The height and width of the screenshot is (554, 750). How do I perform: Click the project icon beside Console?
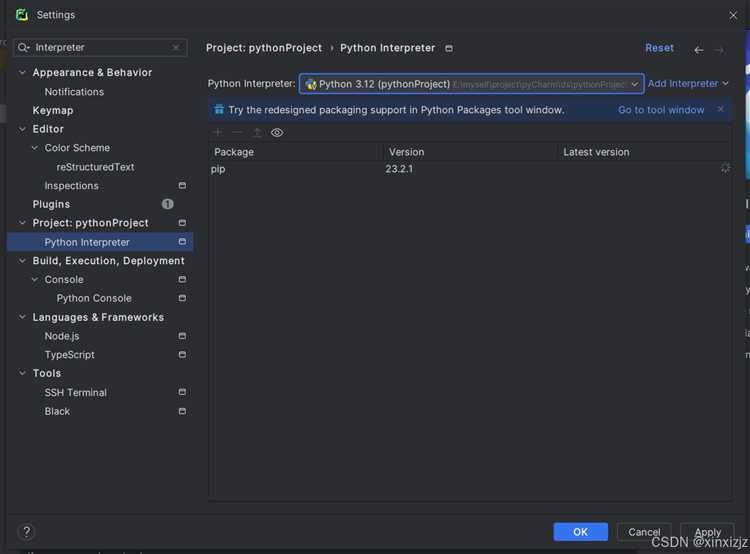tap(182, 279)
